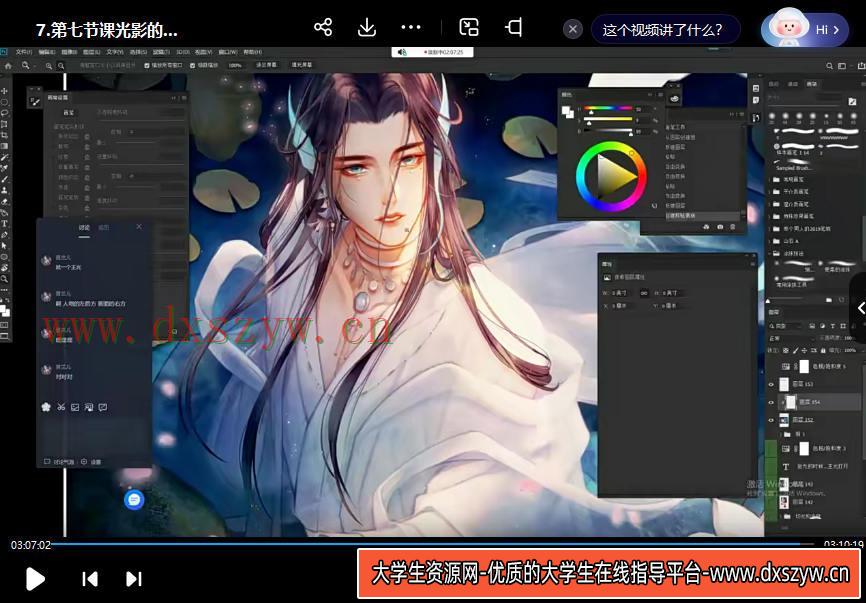Toggle the 讨论气泡 checkbox in chat panel

point(59,462)
